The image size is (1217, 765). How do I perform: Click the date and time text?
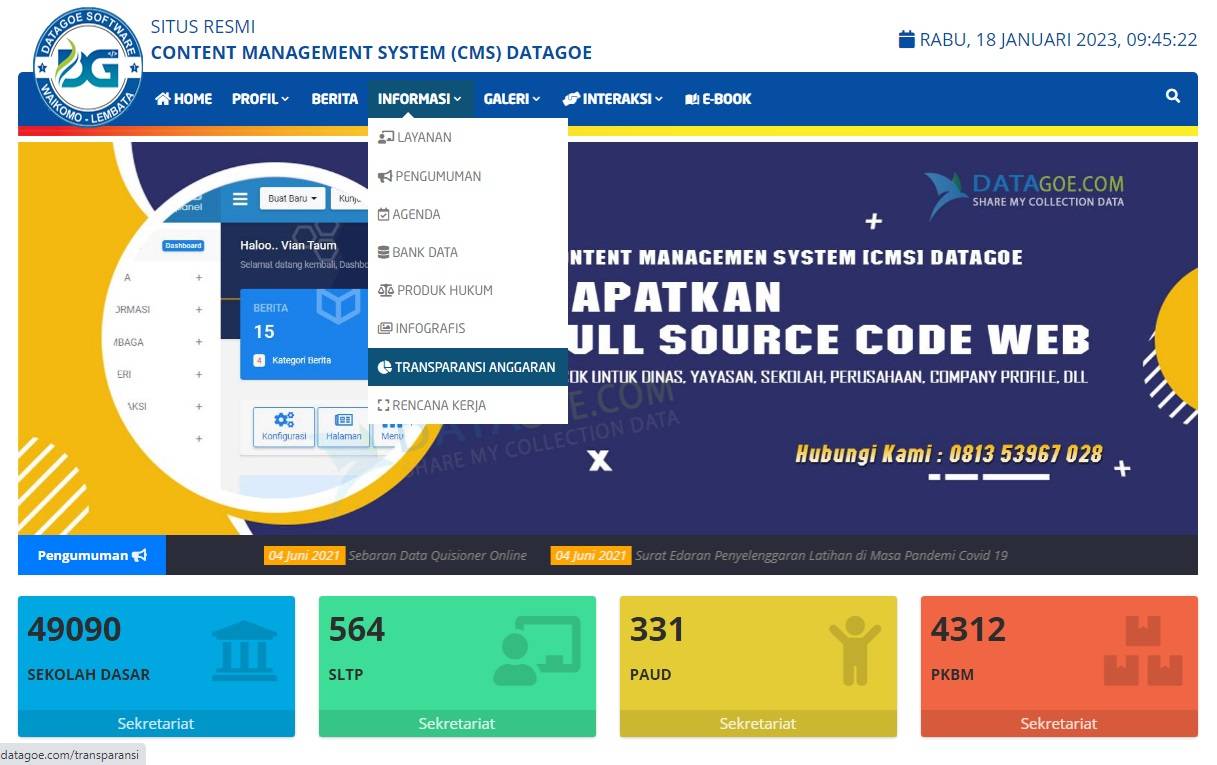pos(1058,40)
